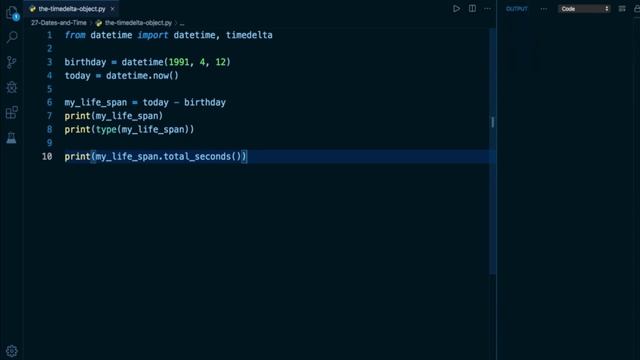Screen dimensions: 640x360
Task: Click the breadcrumb ellipsis symbol item
Action: click(x=182, y=23)
